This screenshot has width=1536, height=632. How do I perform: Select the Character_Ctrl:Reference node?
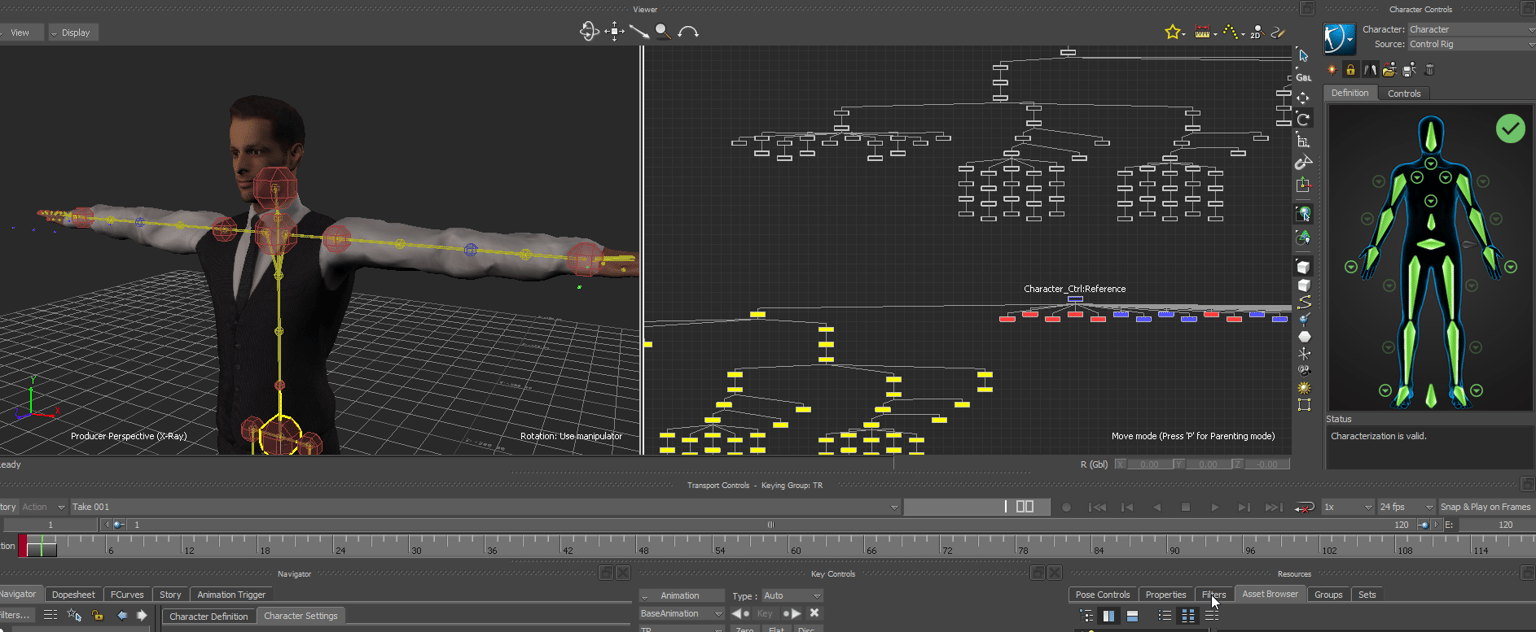1075,299
